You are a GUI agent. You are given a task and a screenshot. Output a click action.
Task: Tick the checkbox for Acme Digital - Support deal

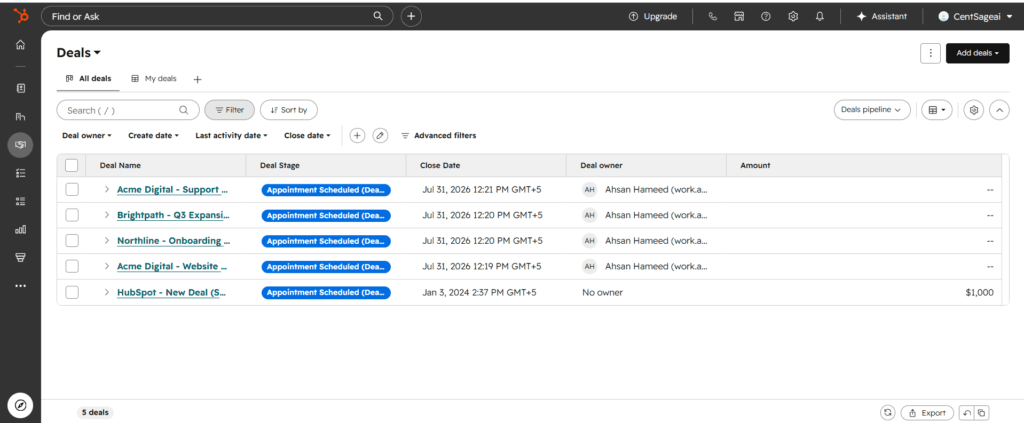(72, 189)
